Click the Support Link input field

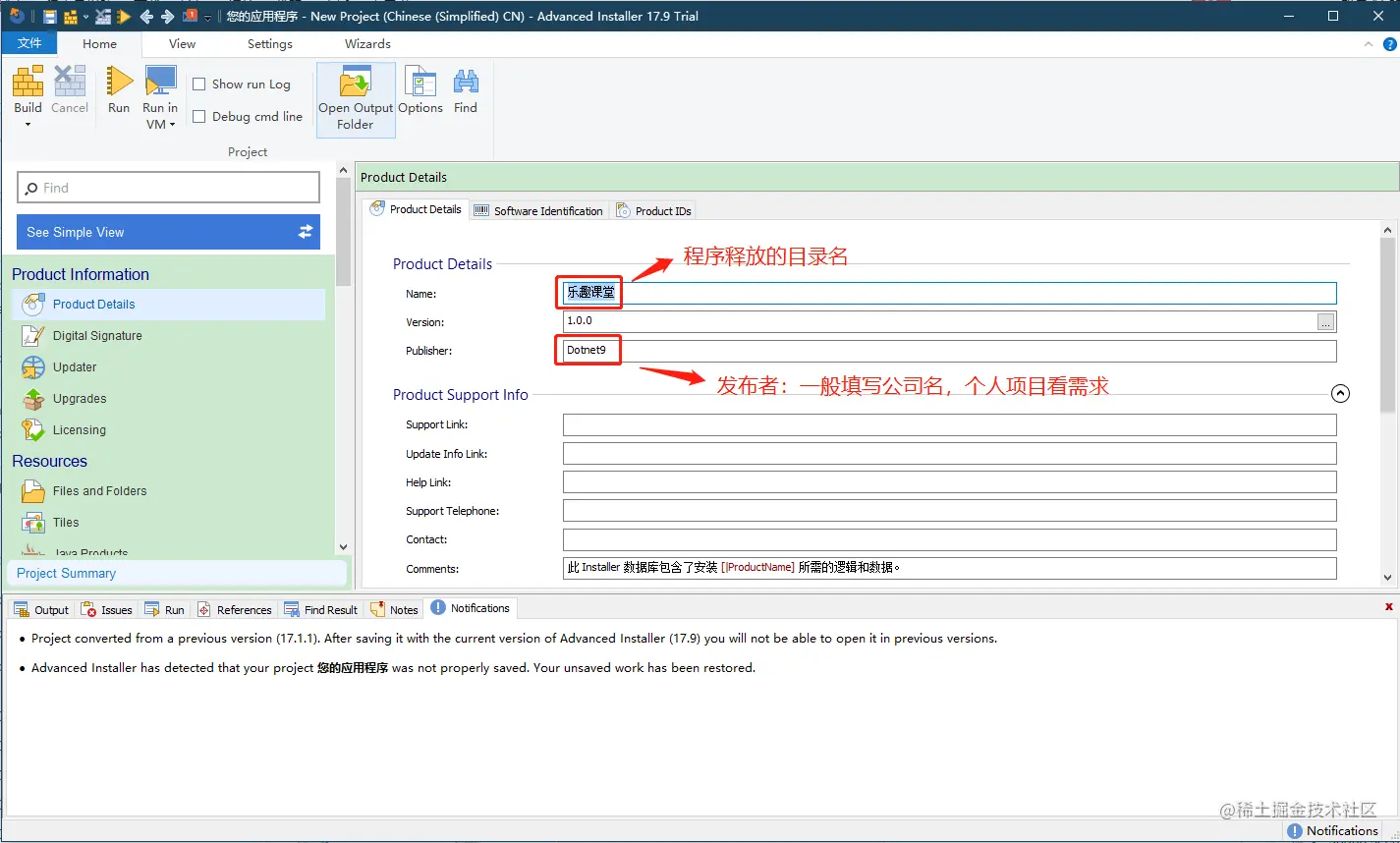(950, 424)
